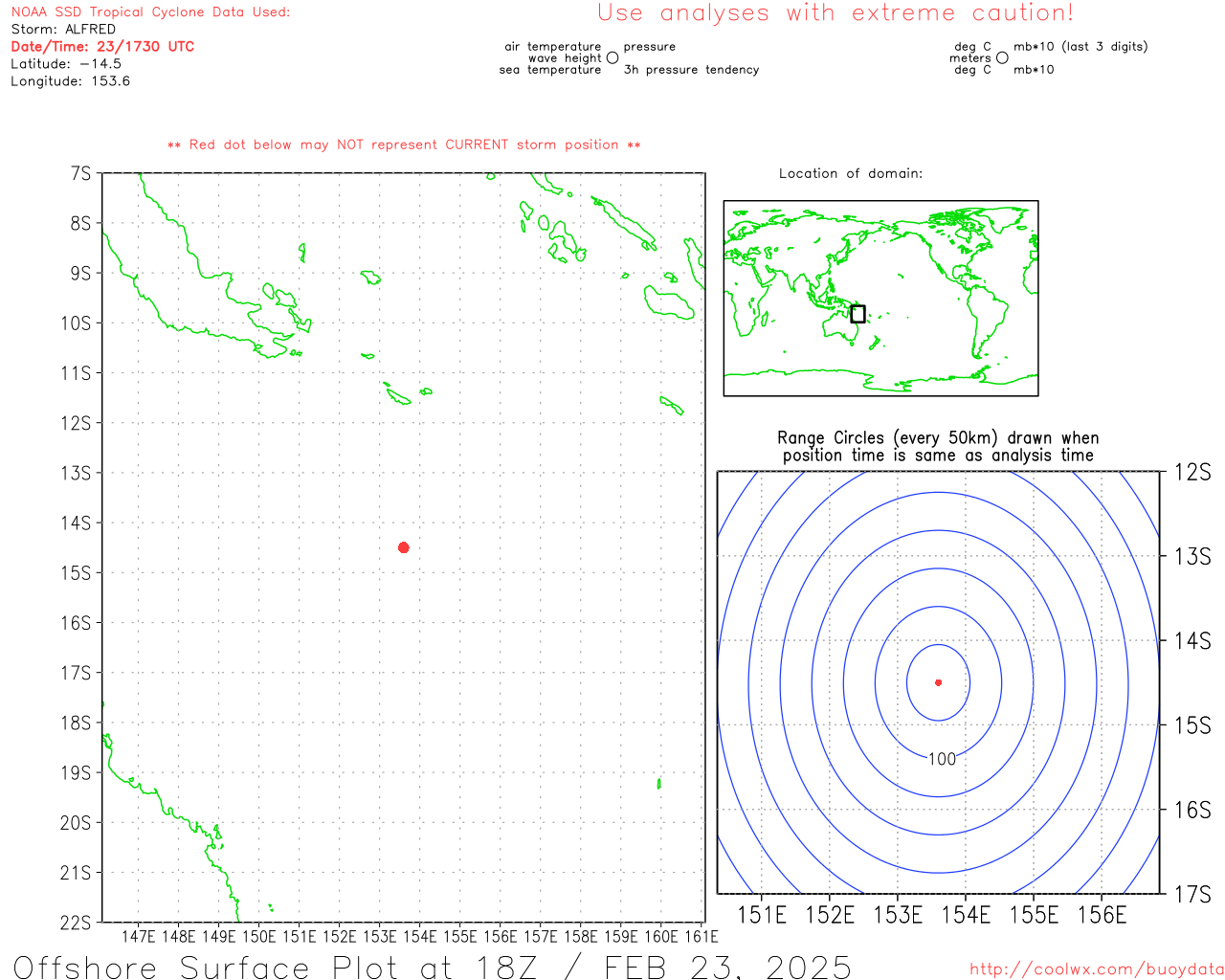
Task: Open the coolwx.com buoydata link
Action: pyautogui.click(x=1097, y=969)
